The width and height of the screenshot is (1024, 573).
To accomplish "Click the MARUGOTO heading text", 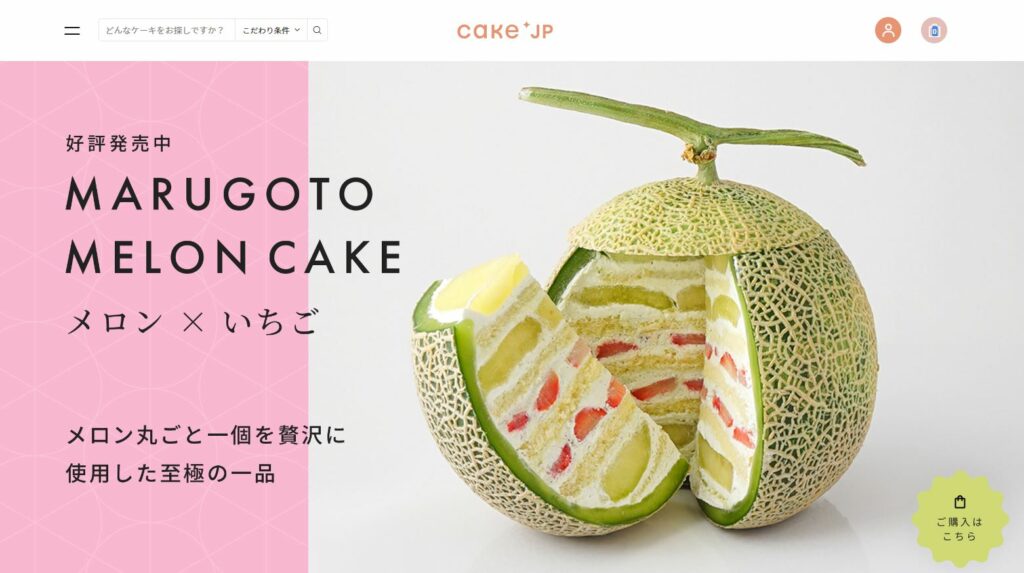I will tap(221, 194).
